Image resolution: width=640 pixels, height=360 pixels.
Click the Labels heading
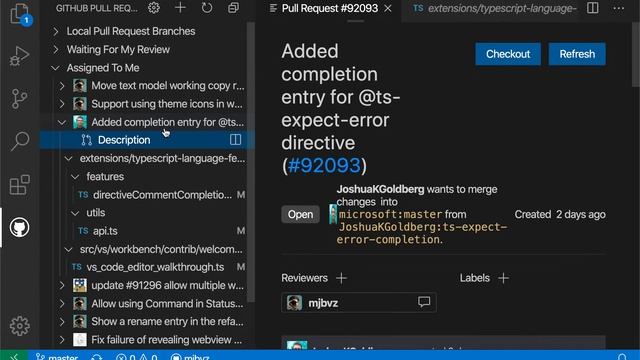pyautogui.click(x=474, y=278)
